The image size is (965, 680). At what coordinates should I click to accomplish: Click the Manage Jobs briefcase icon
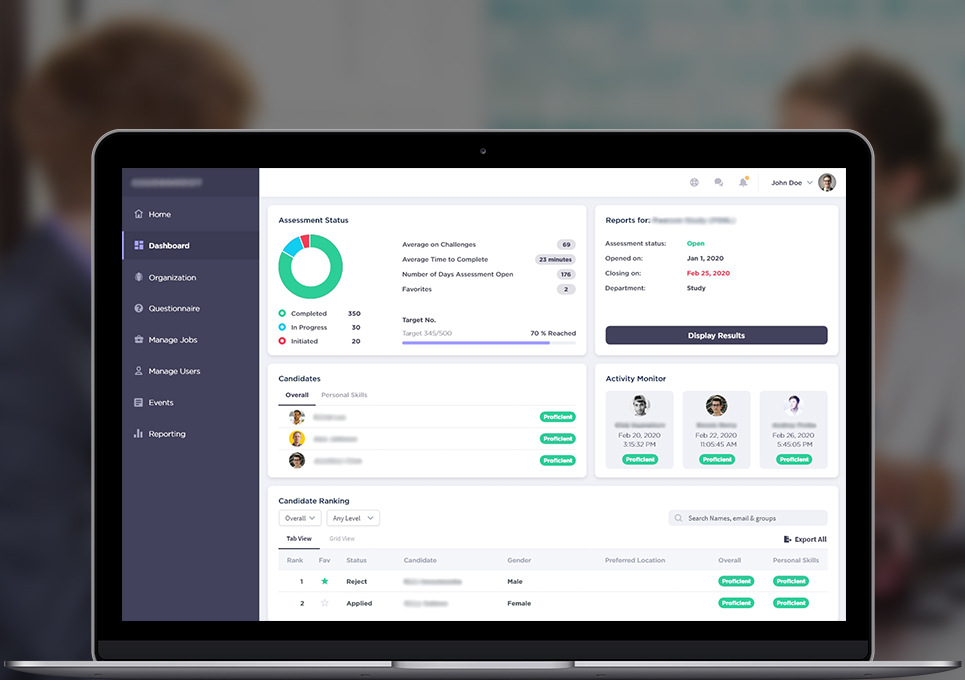click(x=139, y=340)
